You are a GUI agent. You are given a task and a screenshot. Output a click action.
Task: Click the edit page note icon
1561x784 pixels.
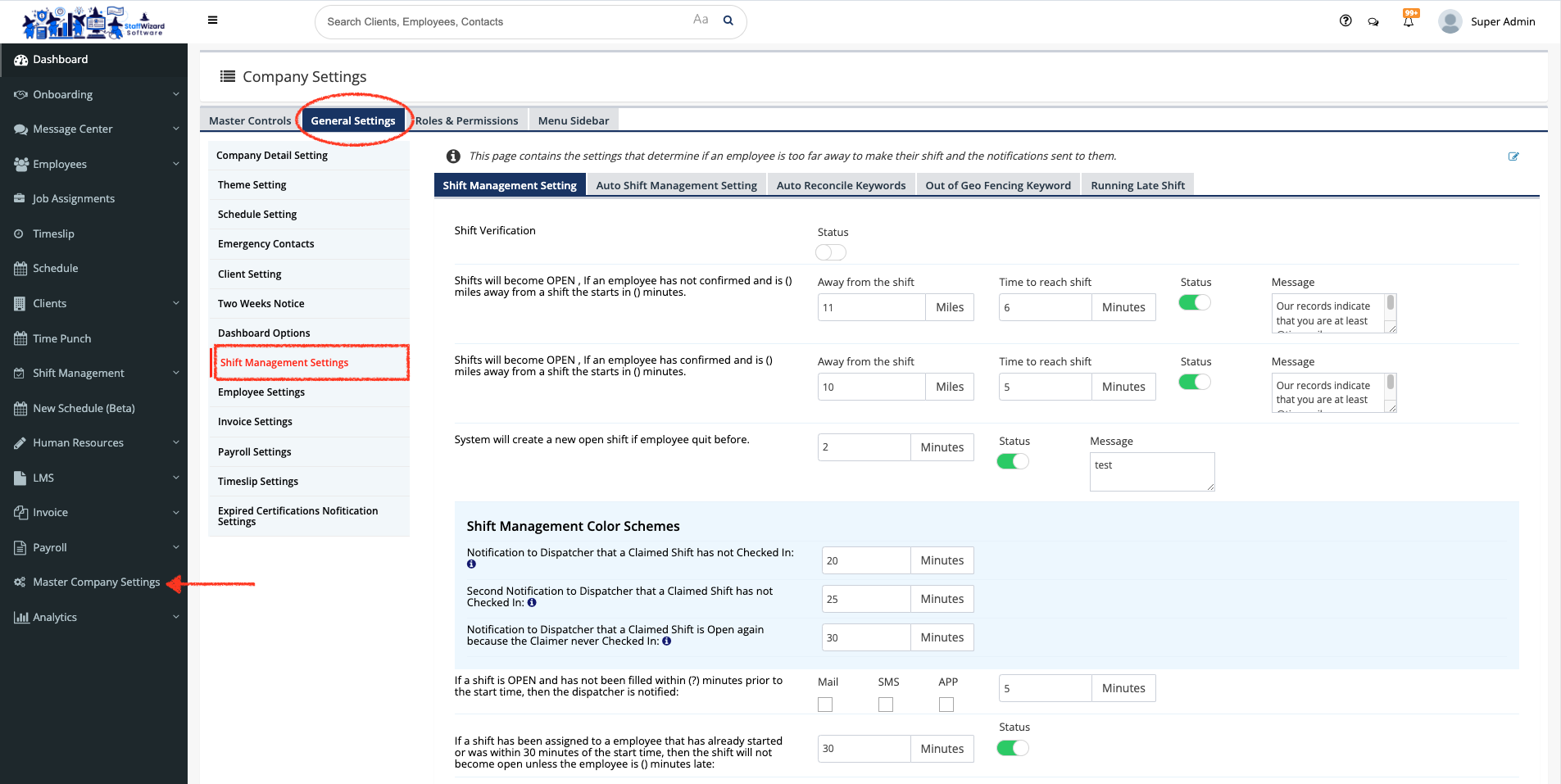(x=1513, y=156)
